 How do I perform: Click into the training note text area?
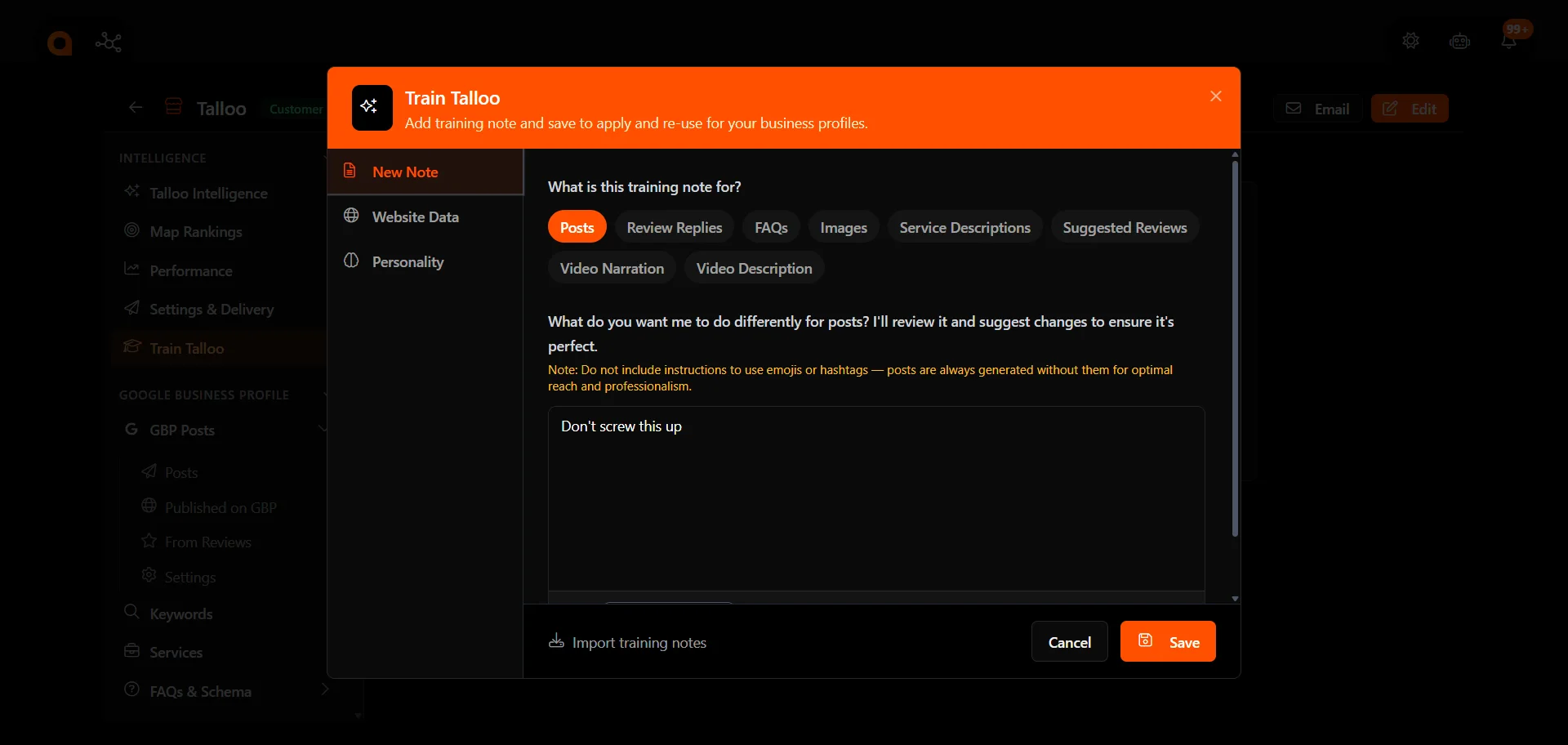point(876,498)
